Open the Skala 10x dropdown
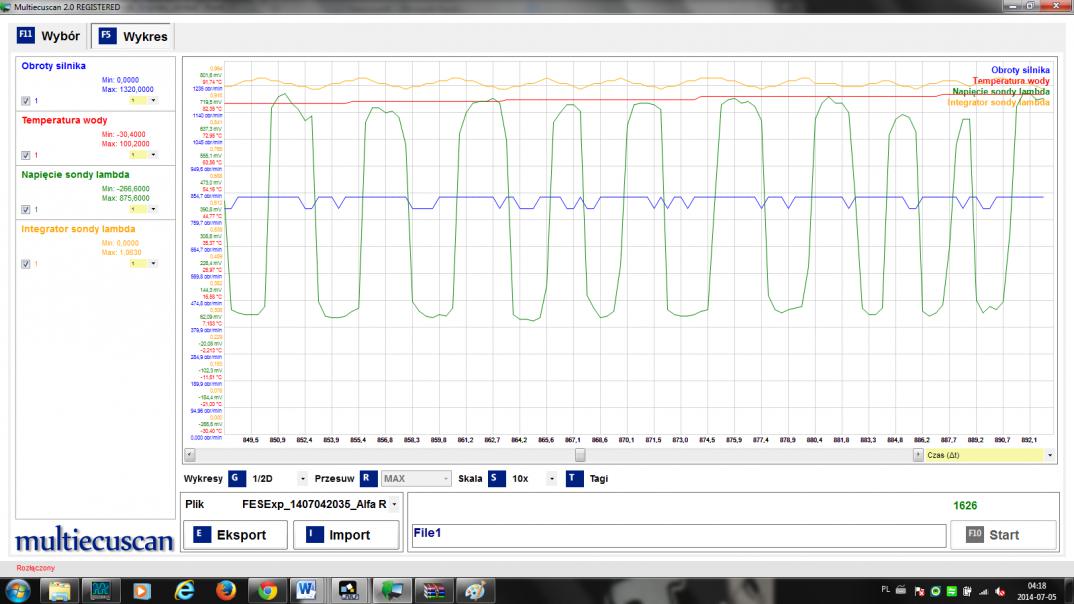Image resolution: width=1074 pixels, height=604 pixels. pos(551,479)
